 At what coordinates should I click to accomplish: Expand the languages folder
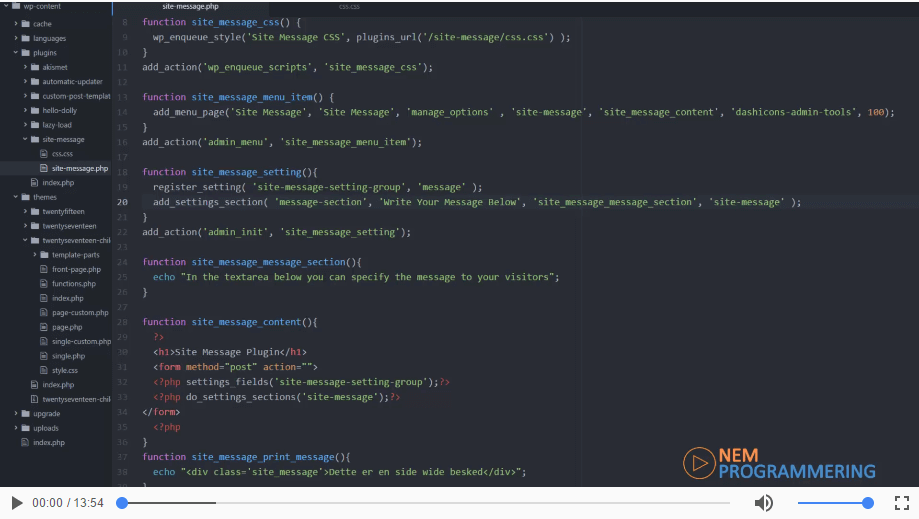16,38
